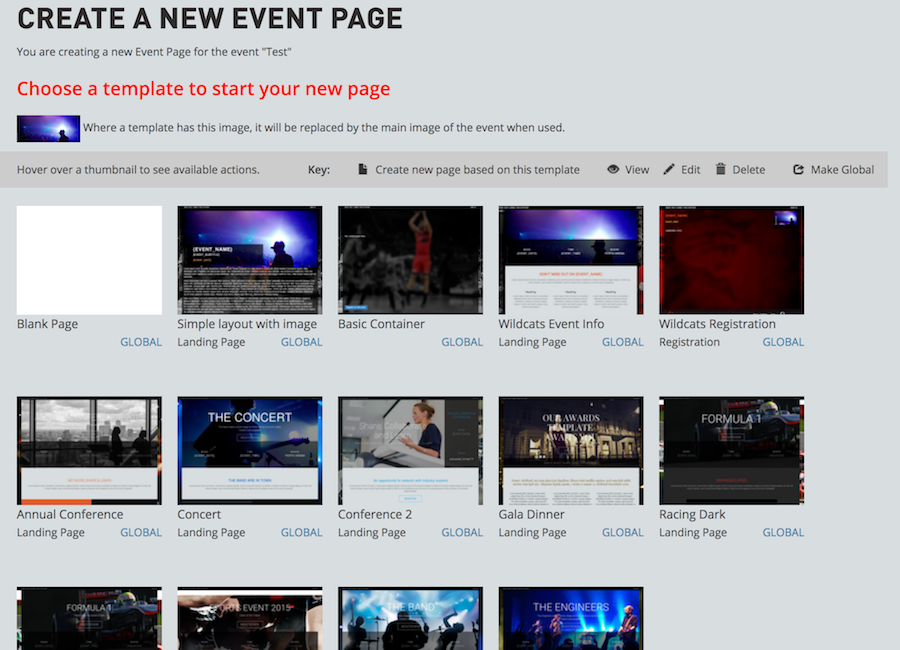
Task: Pick The Band template thumbnail
Action: click(410, 618)
